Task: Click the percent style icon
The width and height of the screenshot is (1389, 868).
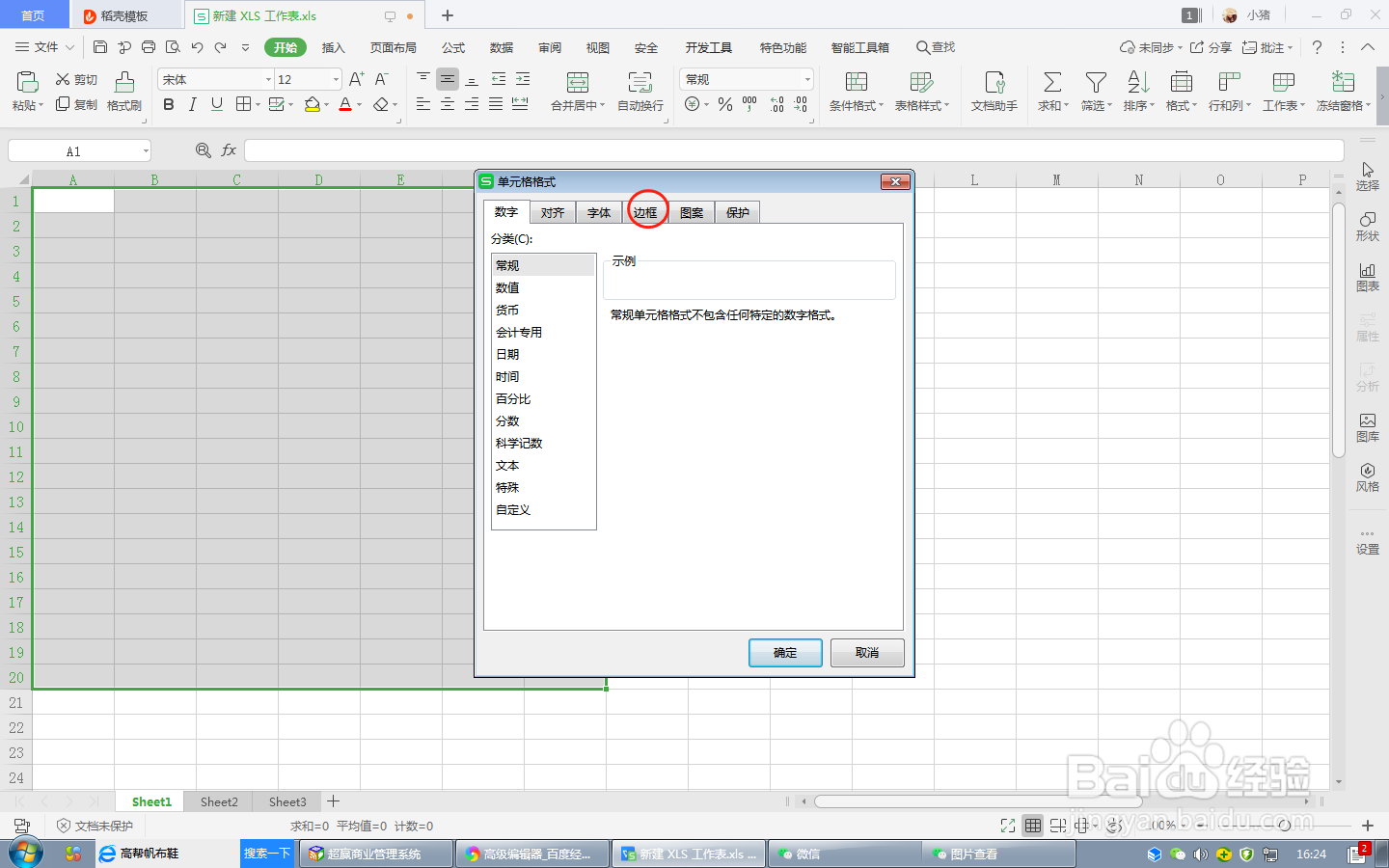Action: [x=725, y=104]
